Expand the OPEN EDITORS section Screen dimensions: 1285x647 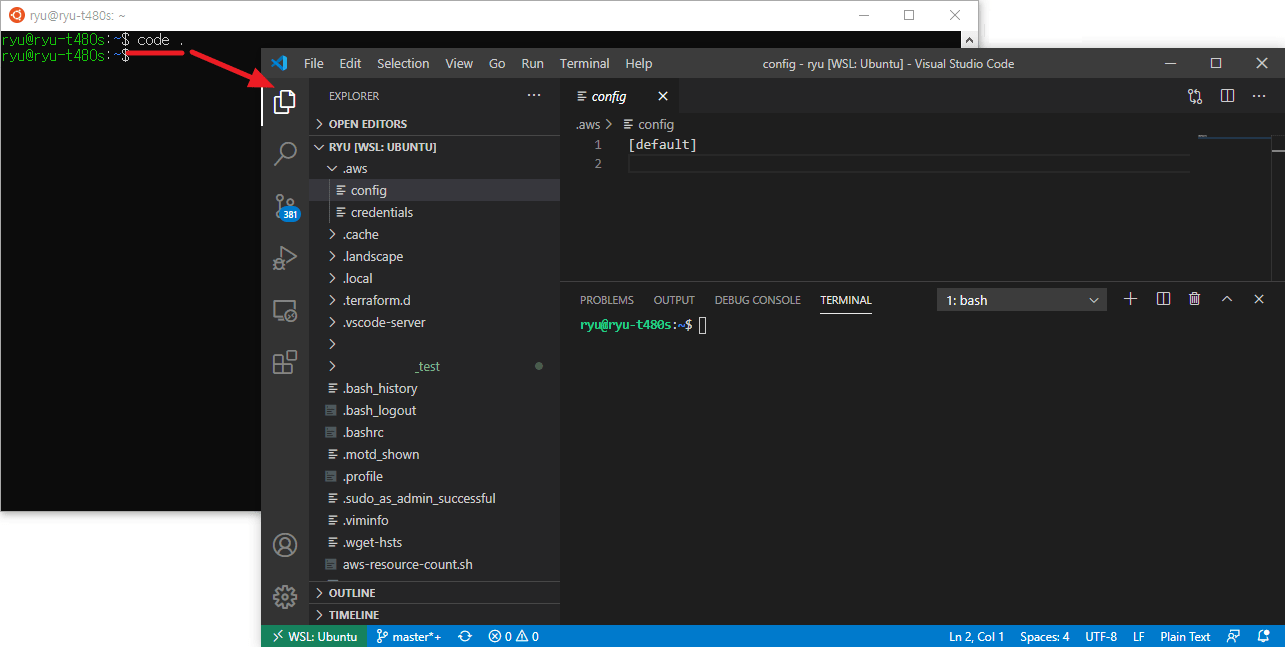coord(435,124)
